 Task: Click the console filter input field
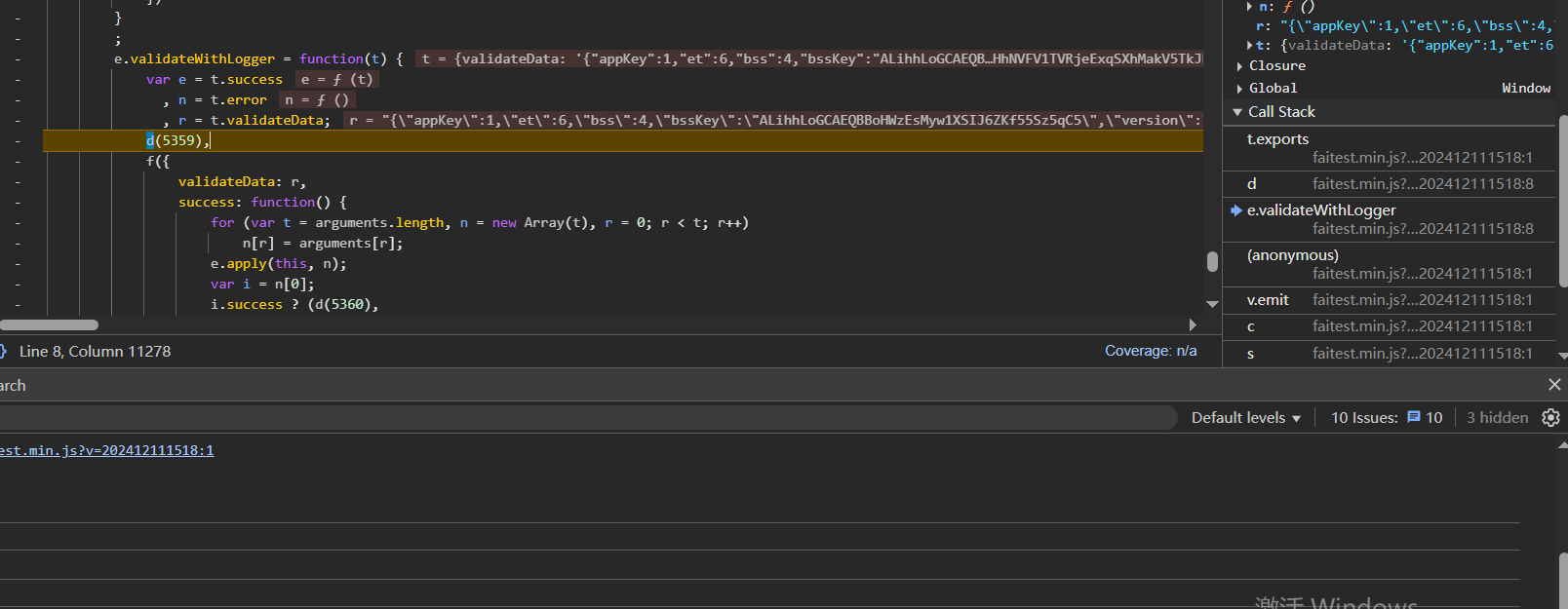coord(588,418)
